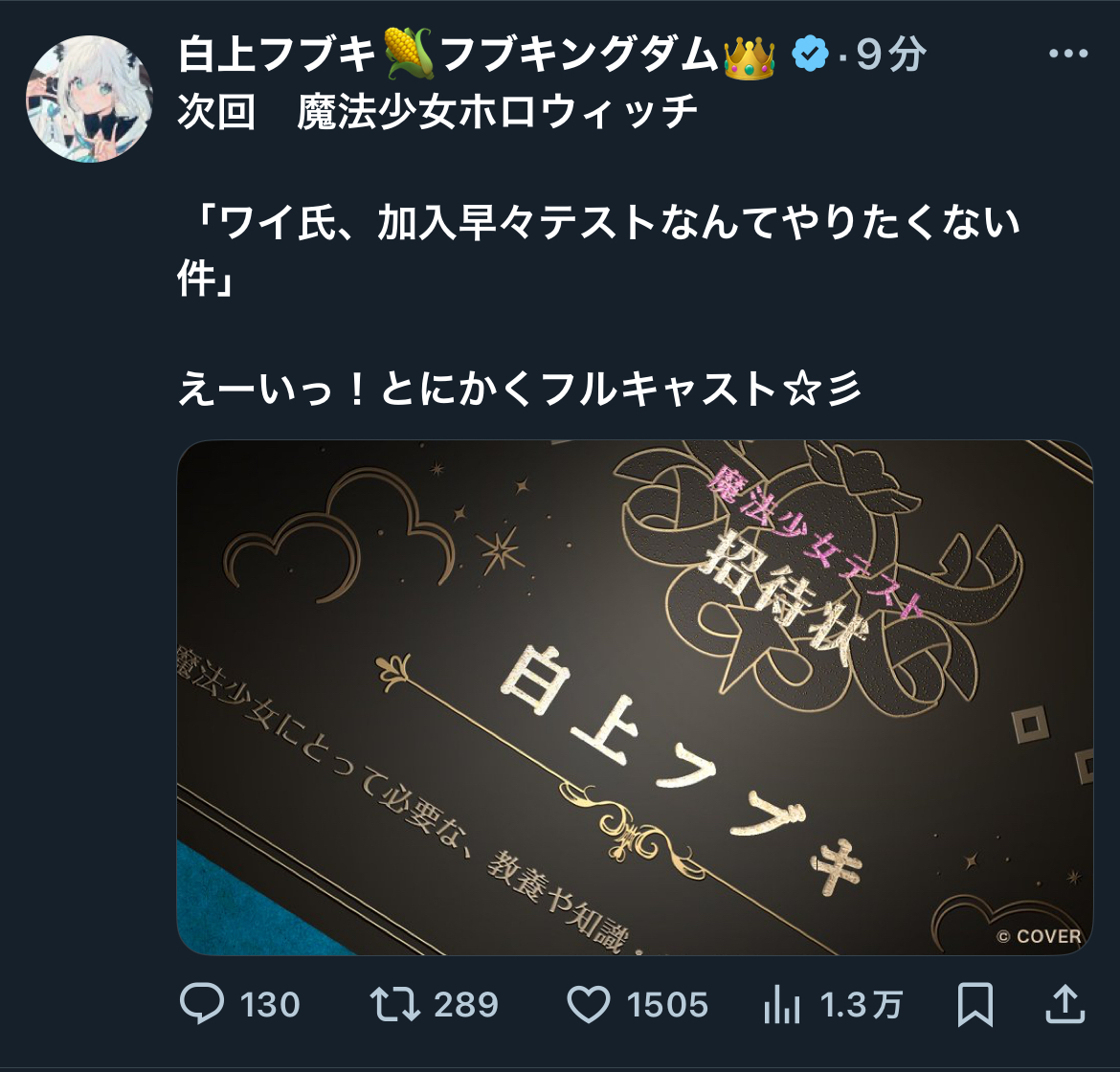Click the repost arrows icon
This screenshot has height=1072, width=1120.
coord(394,1003)
